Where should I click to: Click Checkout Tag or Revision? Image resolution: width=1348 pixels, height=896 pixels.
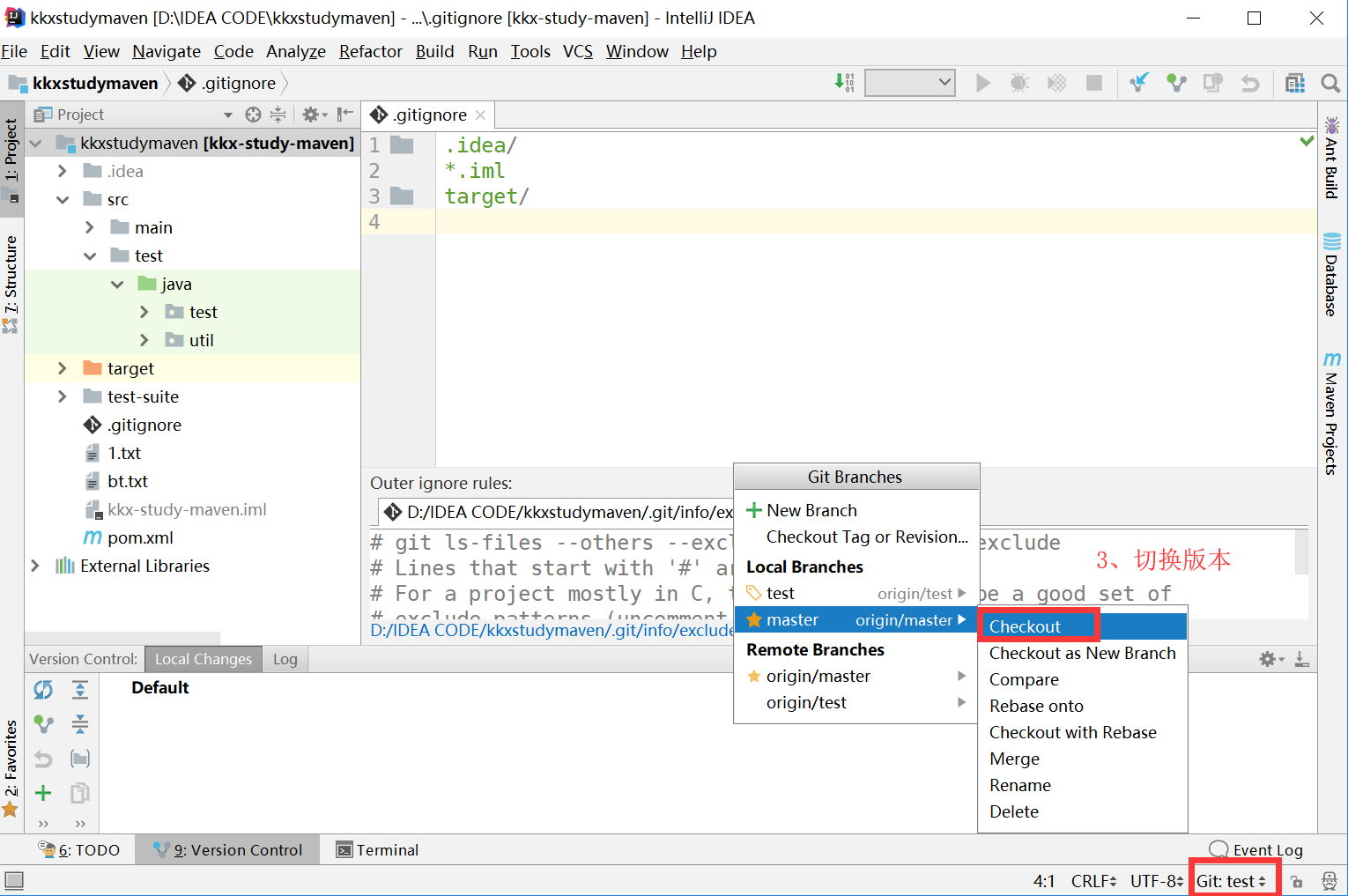(856, 537)
